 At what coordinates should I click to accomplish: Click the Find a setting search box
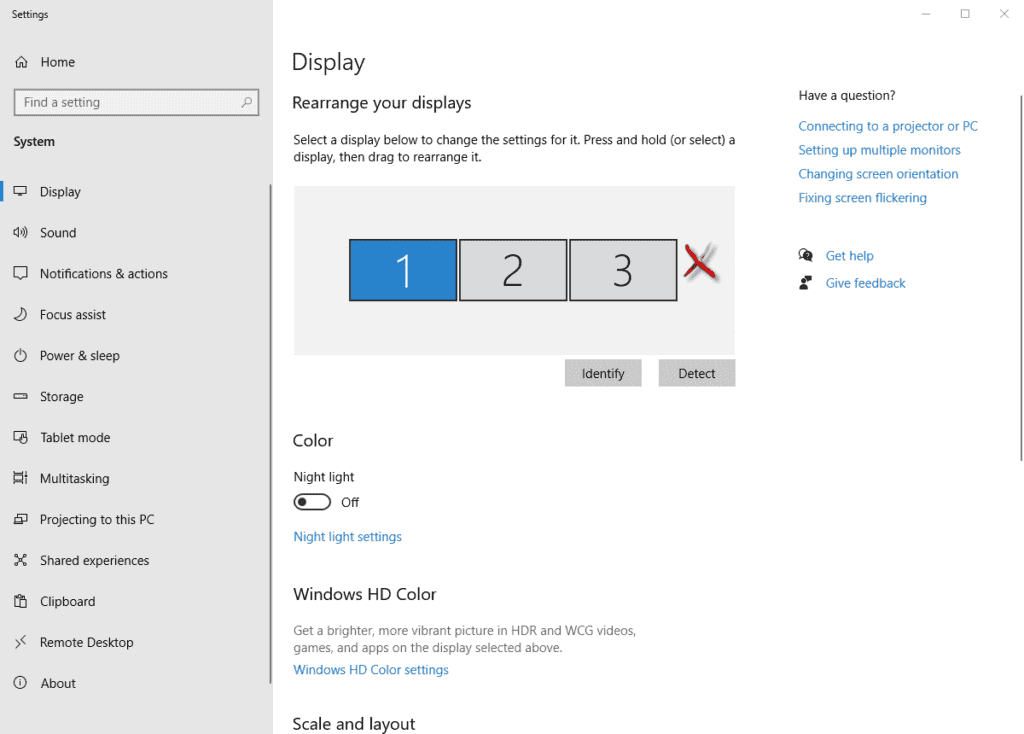[136, 102]
